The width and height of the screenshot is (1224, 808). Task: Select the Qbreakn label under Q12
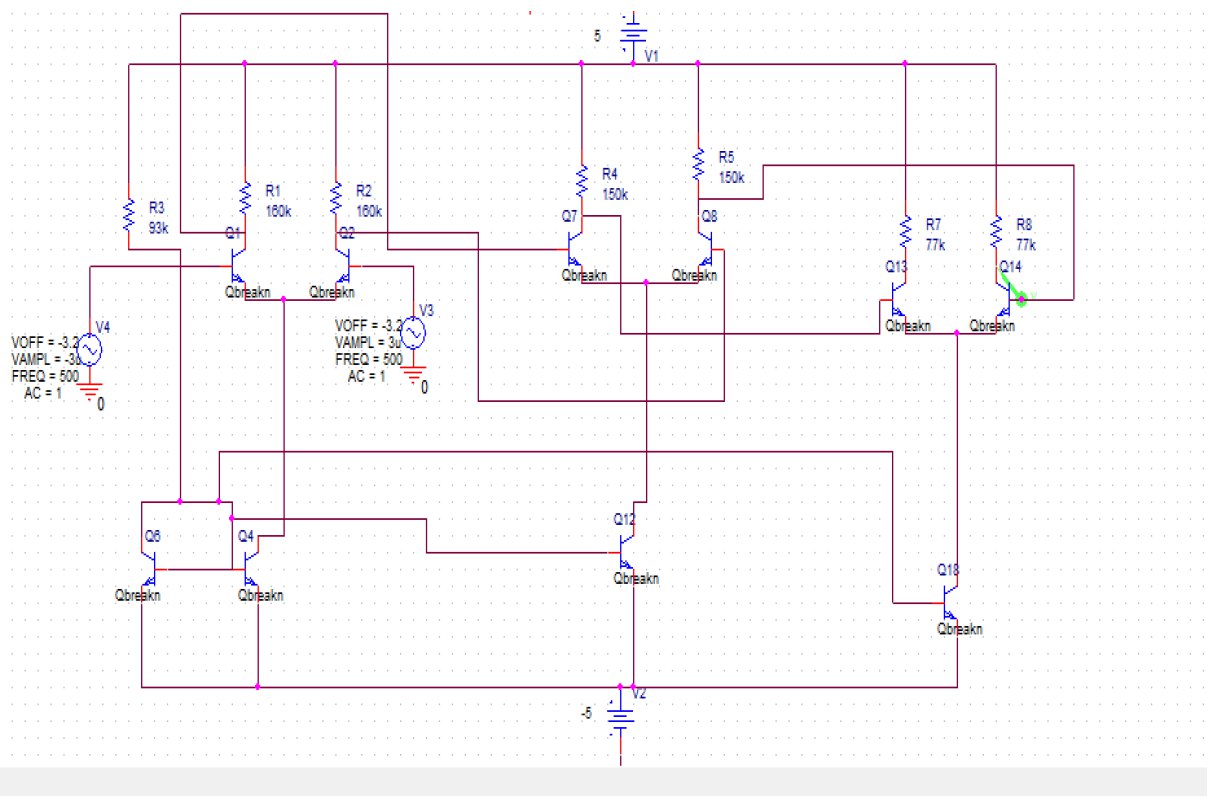(x=634, y=578)
